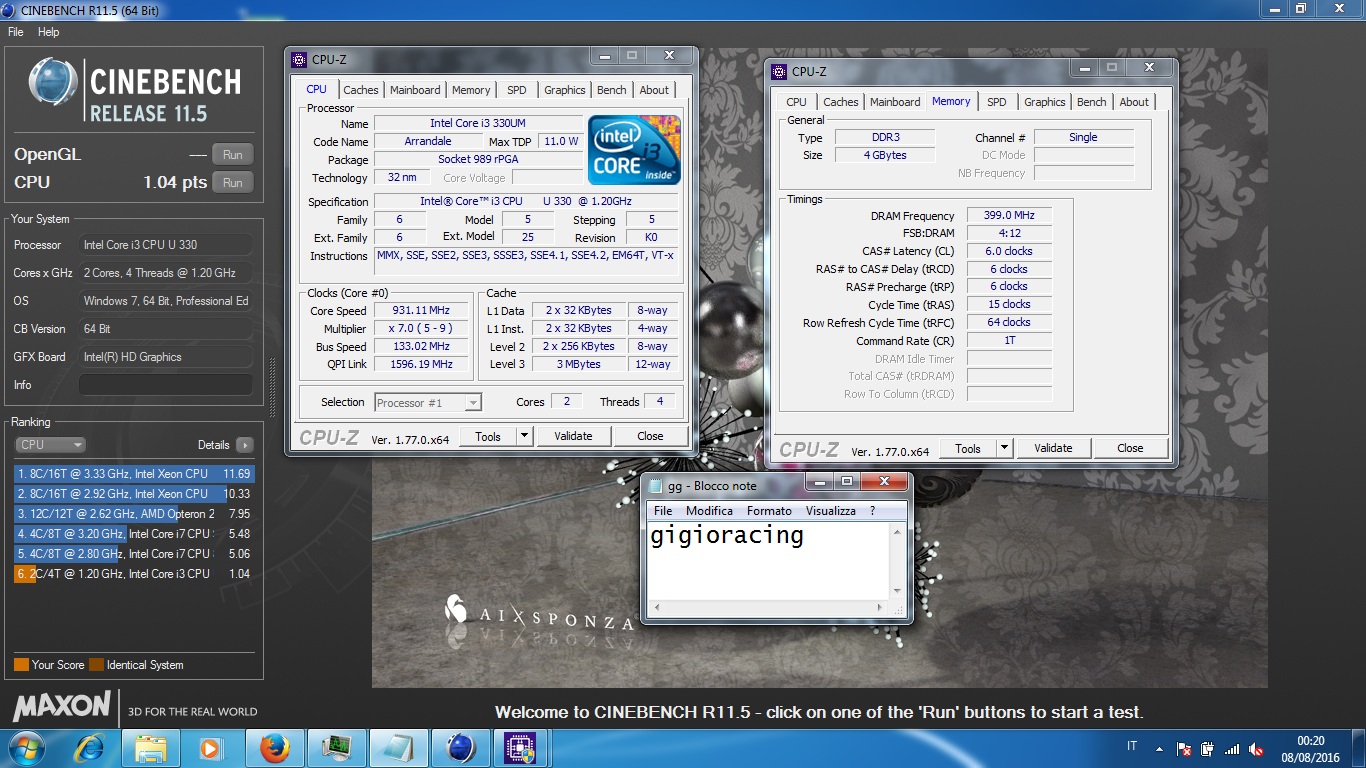1366x768 pixels.
Task: Click network signal tray icon
Action: click(1232, 748)
